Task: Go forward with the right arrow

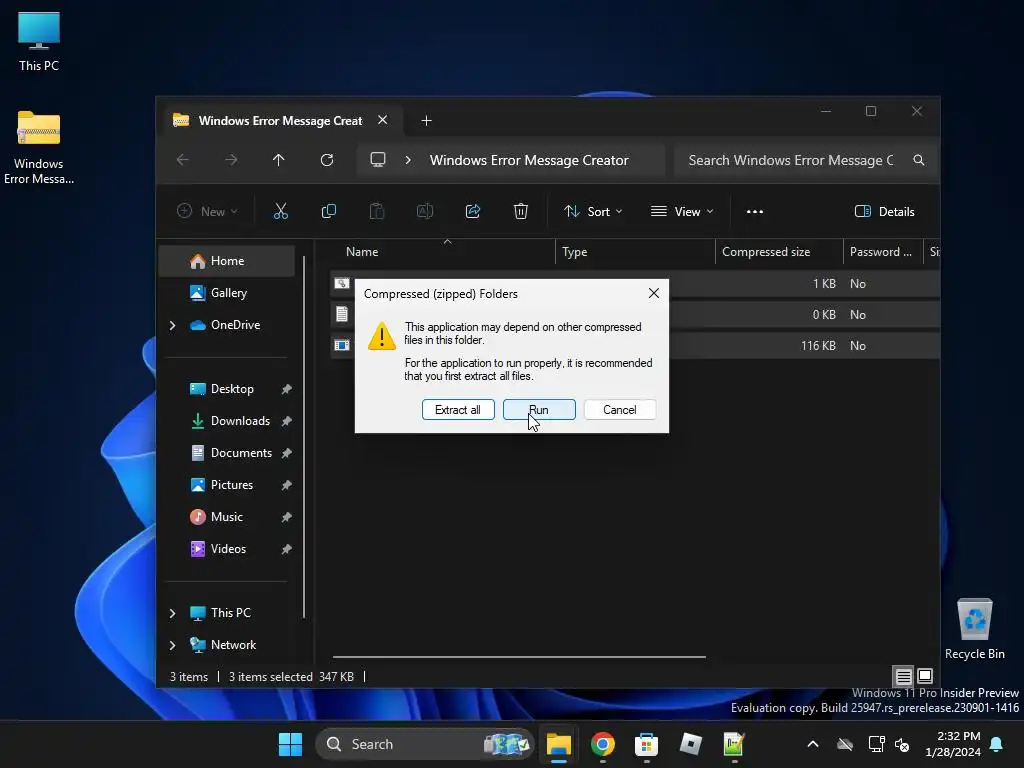Action: [231, 160]
